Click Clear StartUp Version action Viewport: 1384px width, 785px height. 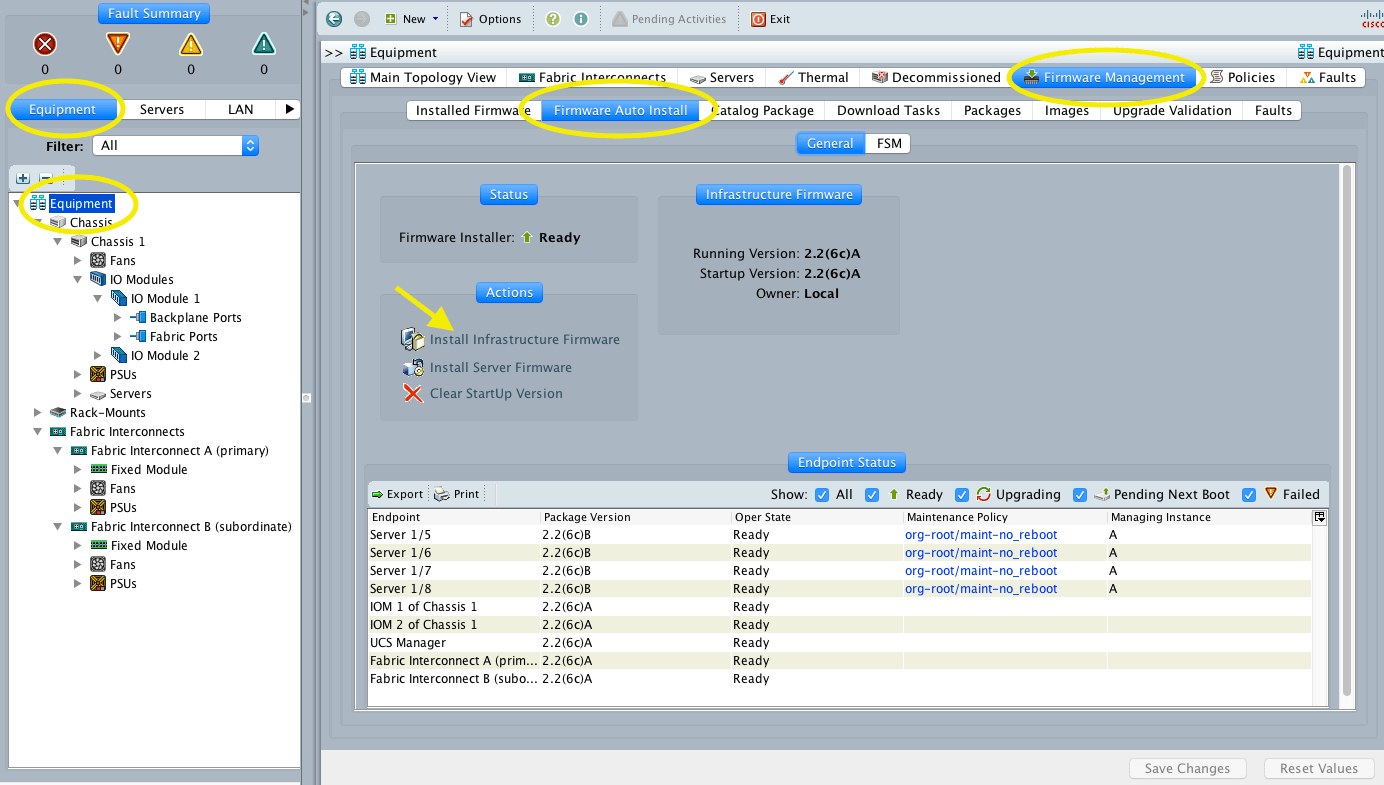[x=498, y=393]
